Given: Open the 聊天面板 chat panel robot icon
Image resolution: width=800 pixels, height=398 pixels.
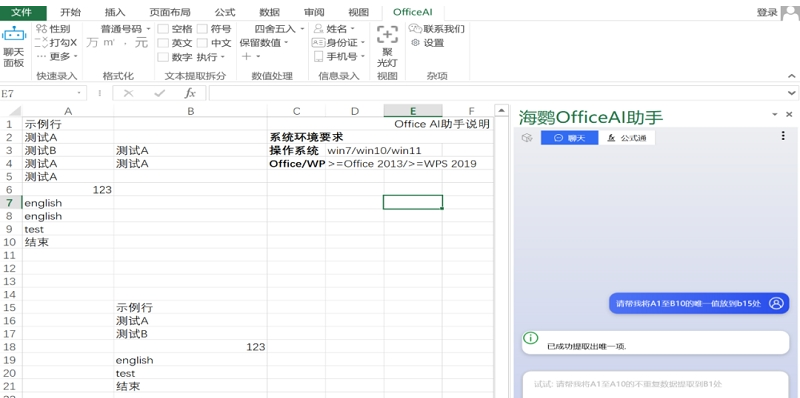Looking at the screenshot, I should pyautogui.click(x=14, y=35).
